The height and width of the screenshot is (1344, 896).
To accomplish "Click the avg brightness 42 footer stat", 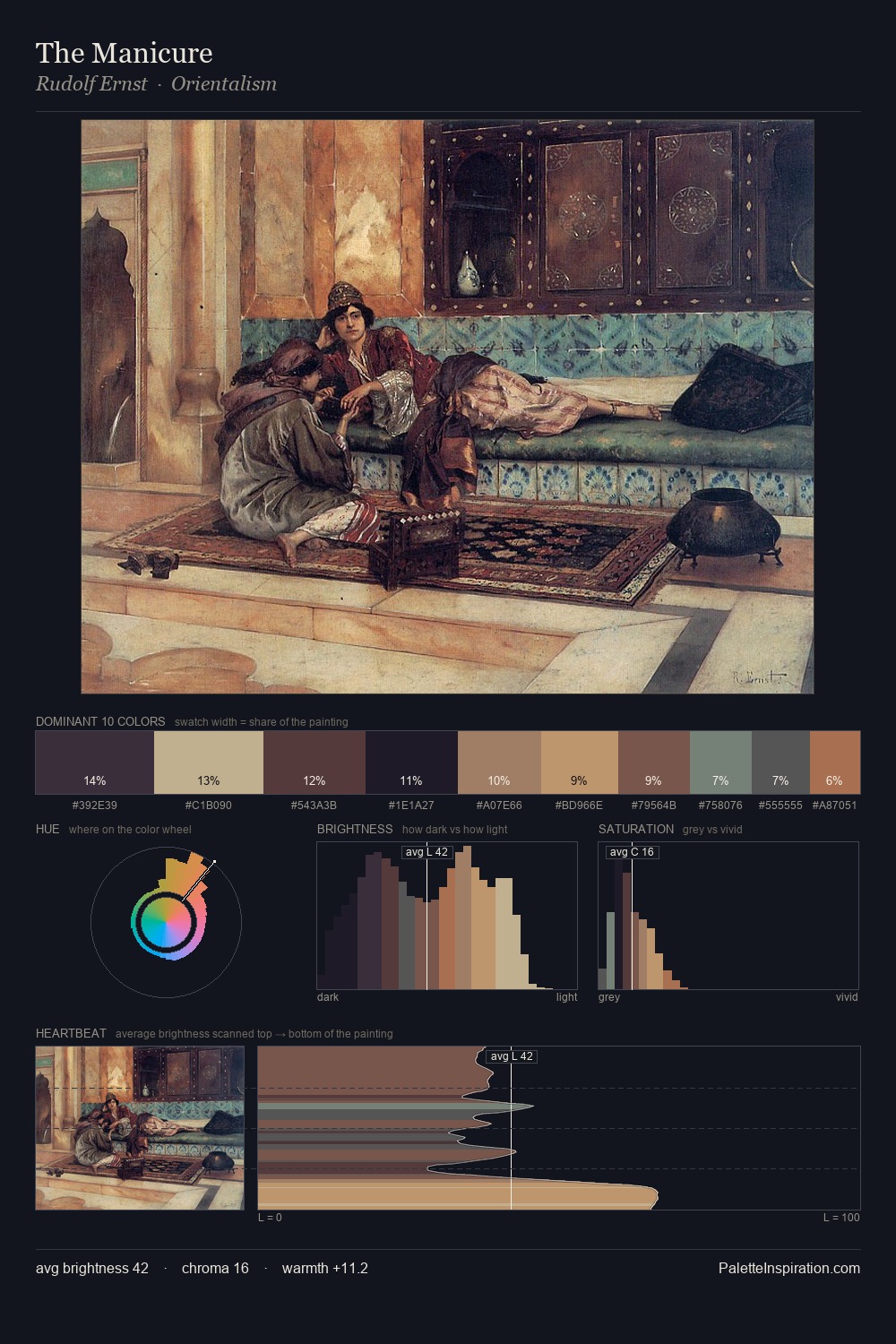I will pyautogui.click(x=92, y=1268).
